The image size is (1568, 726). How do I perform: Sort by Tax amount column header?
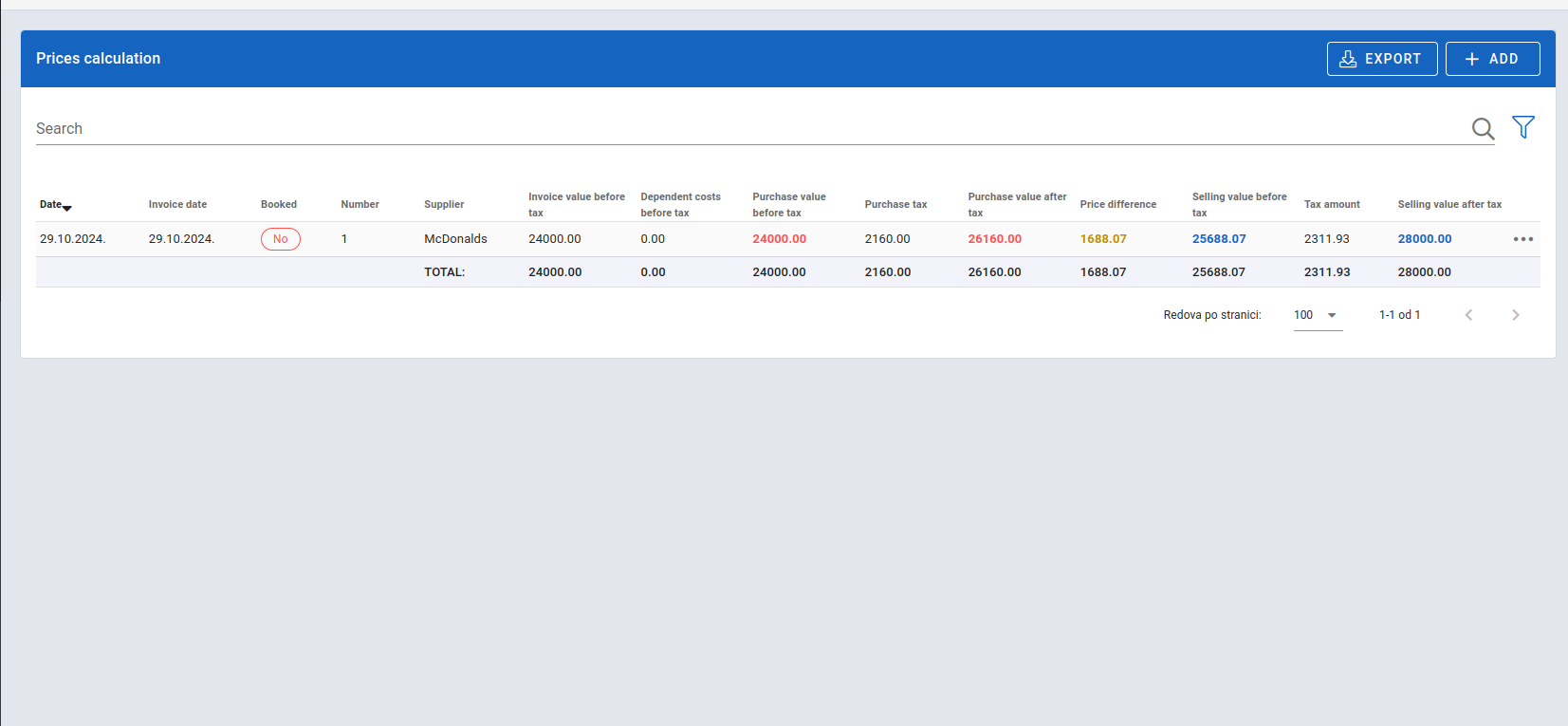click(x=1332, y=204)
